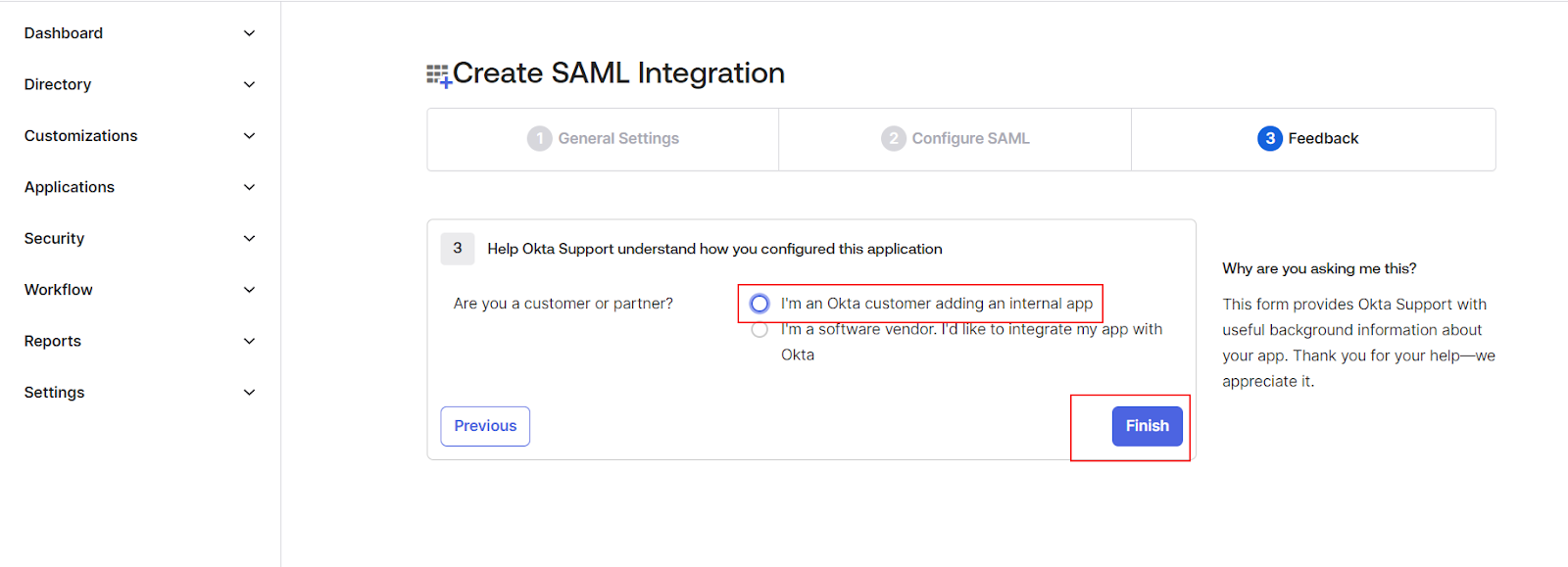Expand the Customizations chevron
1568x567 pixels.
pos(249,136)
